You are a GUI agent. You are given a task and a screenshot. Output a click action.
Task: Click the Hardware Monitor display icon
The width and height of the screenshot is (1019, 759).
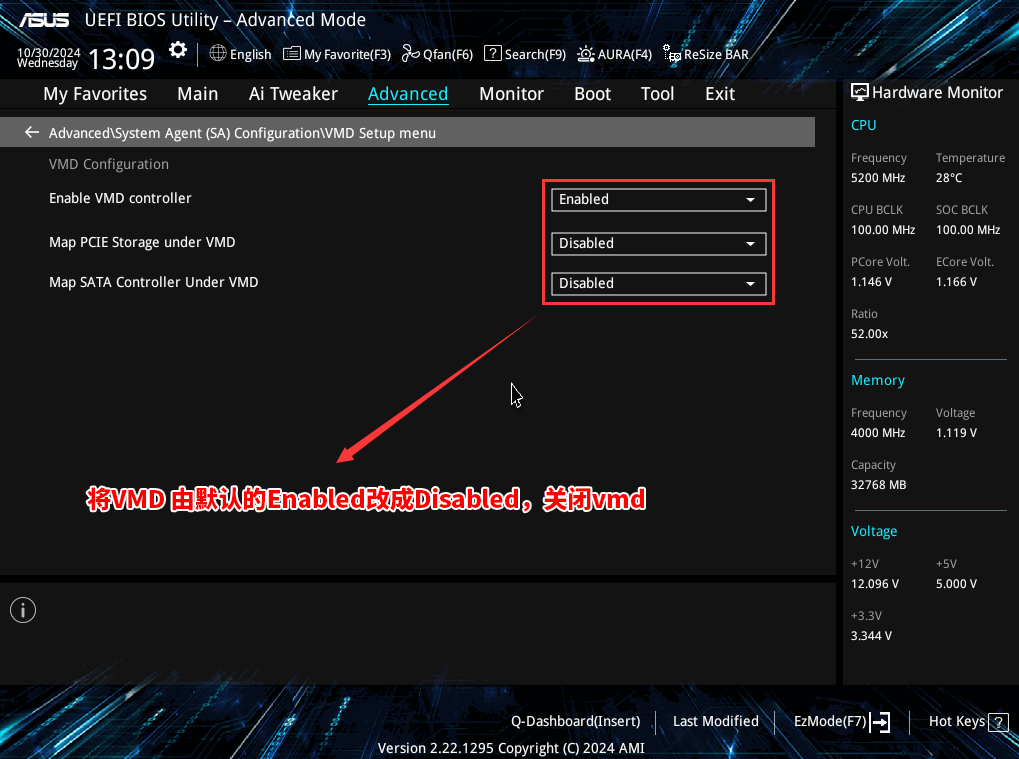[x=859, y=92]
